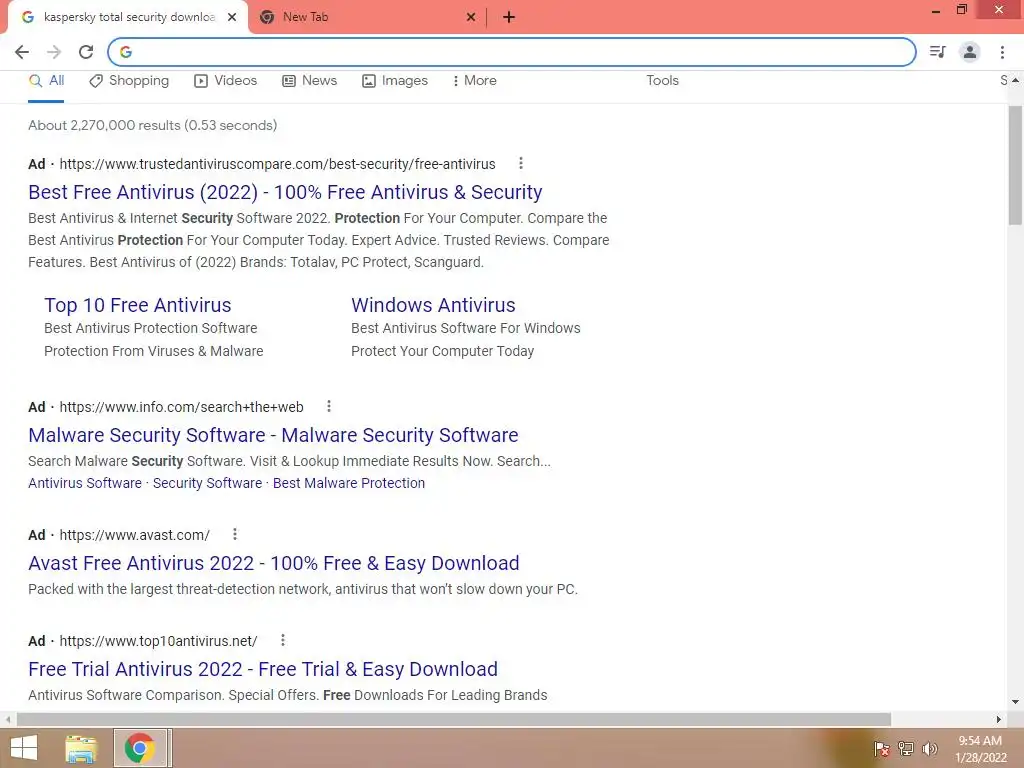This screenshot has width=1024, height=768.
Task: Open options for trustedantiviruscompare ad
Action: [x=520, y=163]
